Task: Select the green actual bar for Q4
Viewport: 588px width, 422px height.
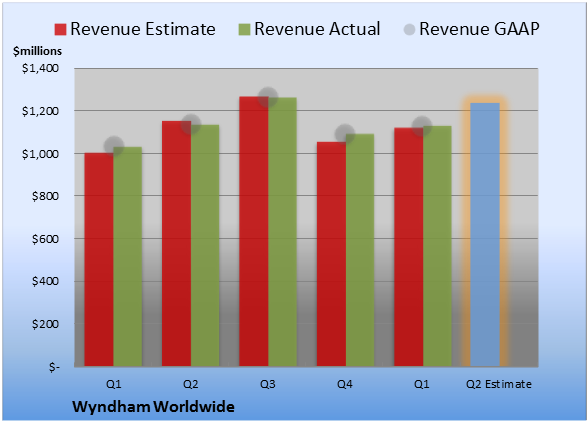Action: coord(360,250)
